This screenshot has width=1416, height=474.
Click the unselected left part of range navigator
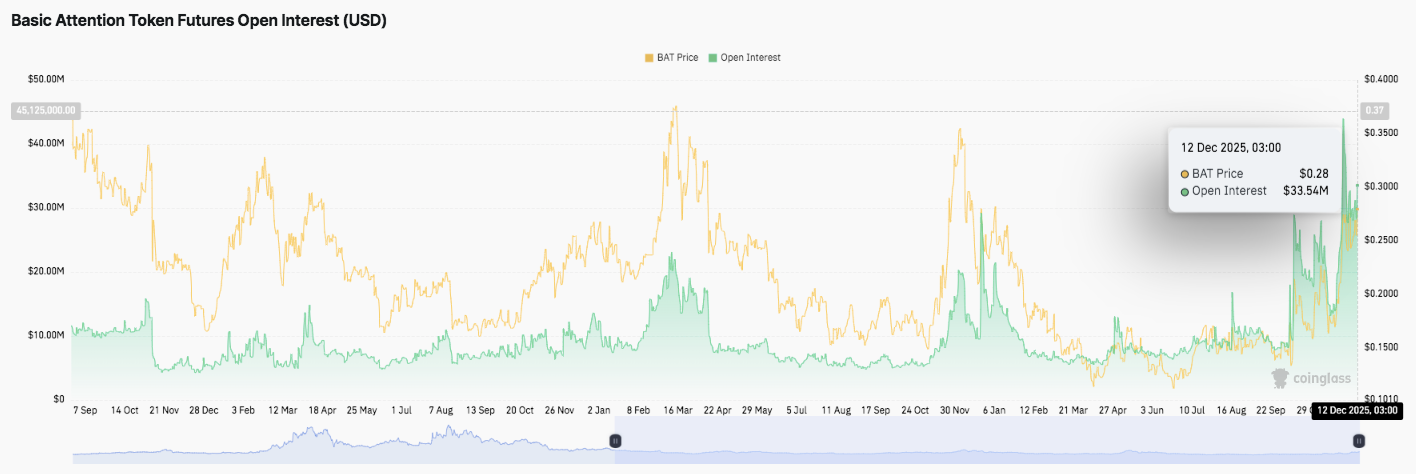[340, 443]
